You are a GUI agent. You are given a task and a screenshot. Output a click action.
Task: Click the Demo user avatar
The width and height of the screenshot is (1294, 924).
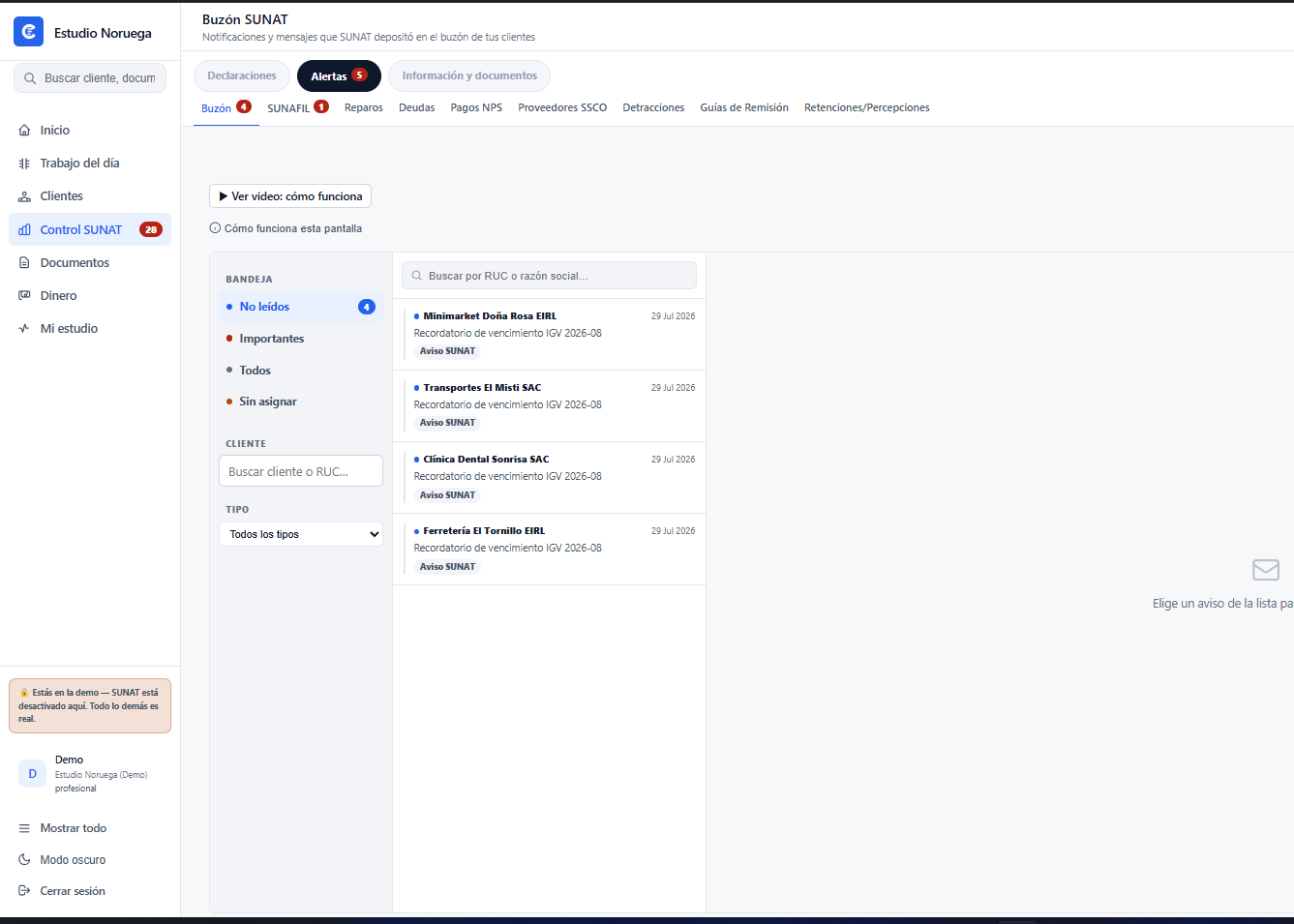[32, 774]
